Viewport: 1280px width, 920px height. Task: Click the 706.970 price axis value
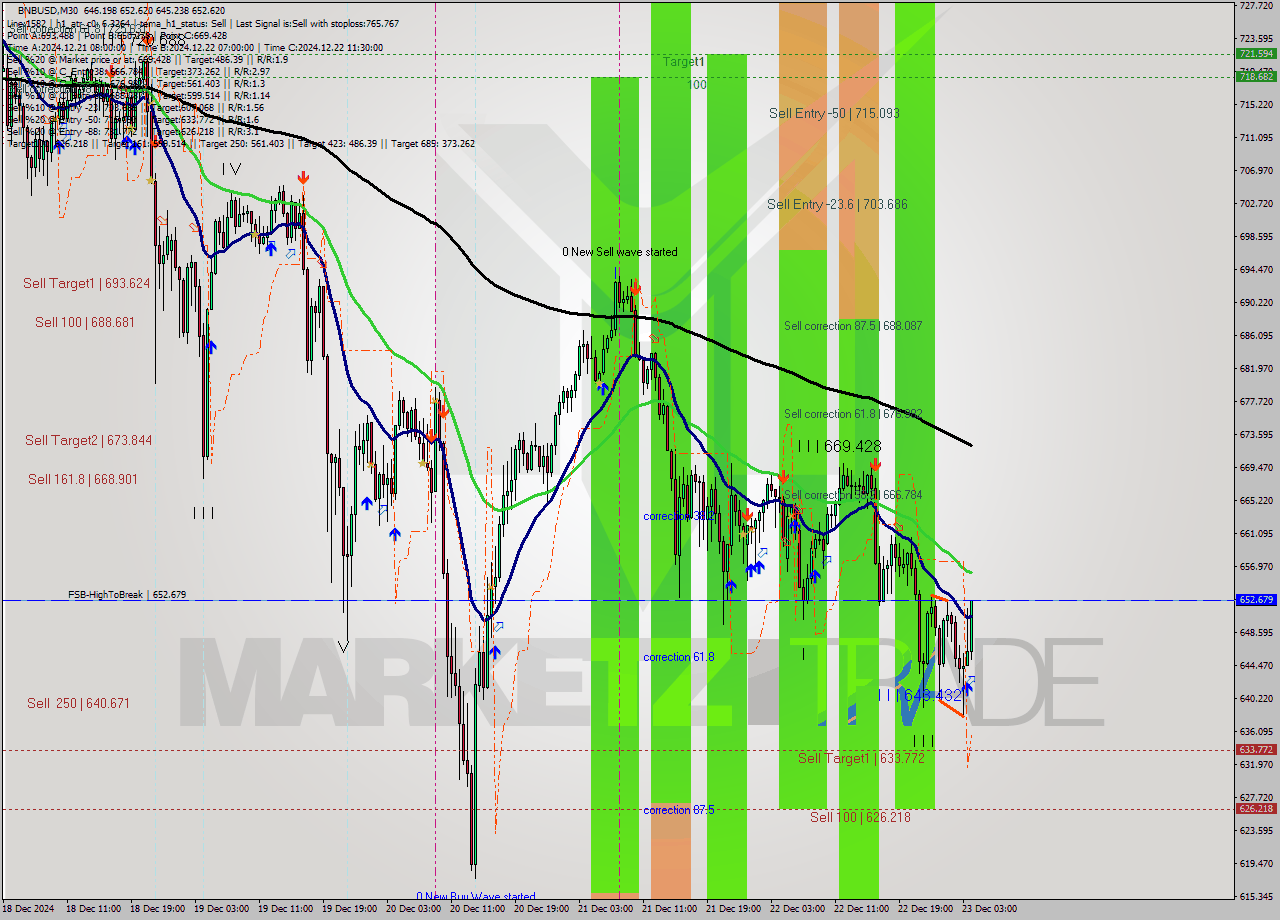coord(1256,170)
